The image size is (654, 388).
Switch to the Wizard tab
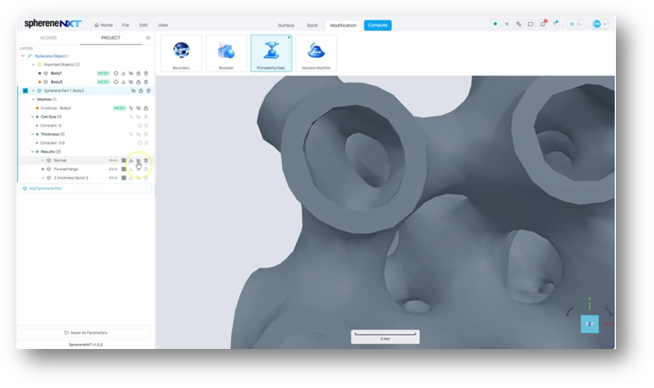tap(48, 38)
